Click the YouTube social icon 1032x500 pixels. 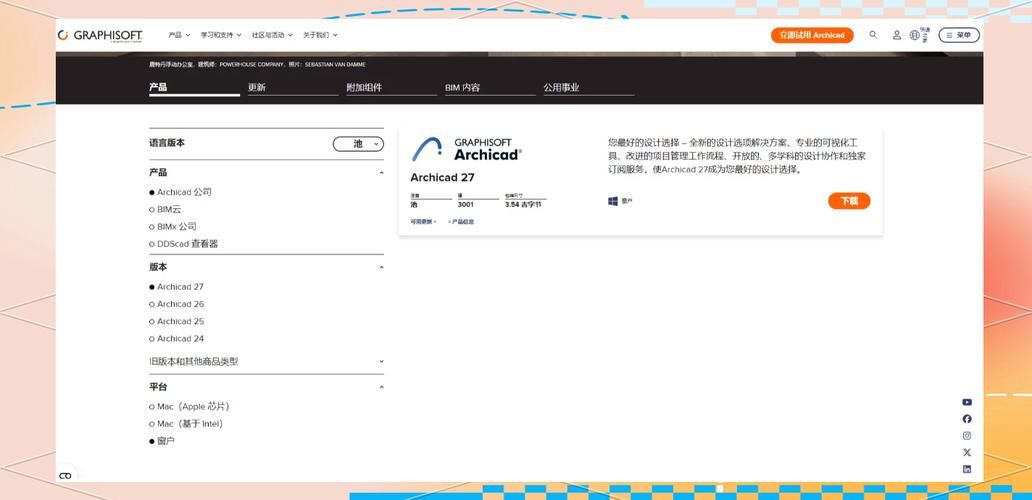967,402
